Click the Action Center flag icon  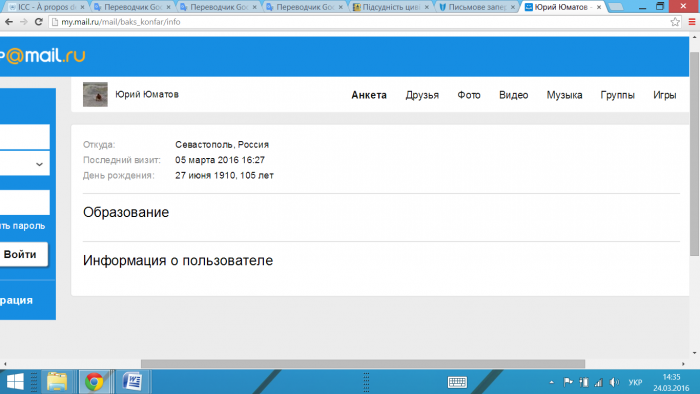pos(568,382)
